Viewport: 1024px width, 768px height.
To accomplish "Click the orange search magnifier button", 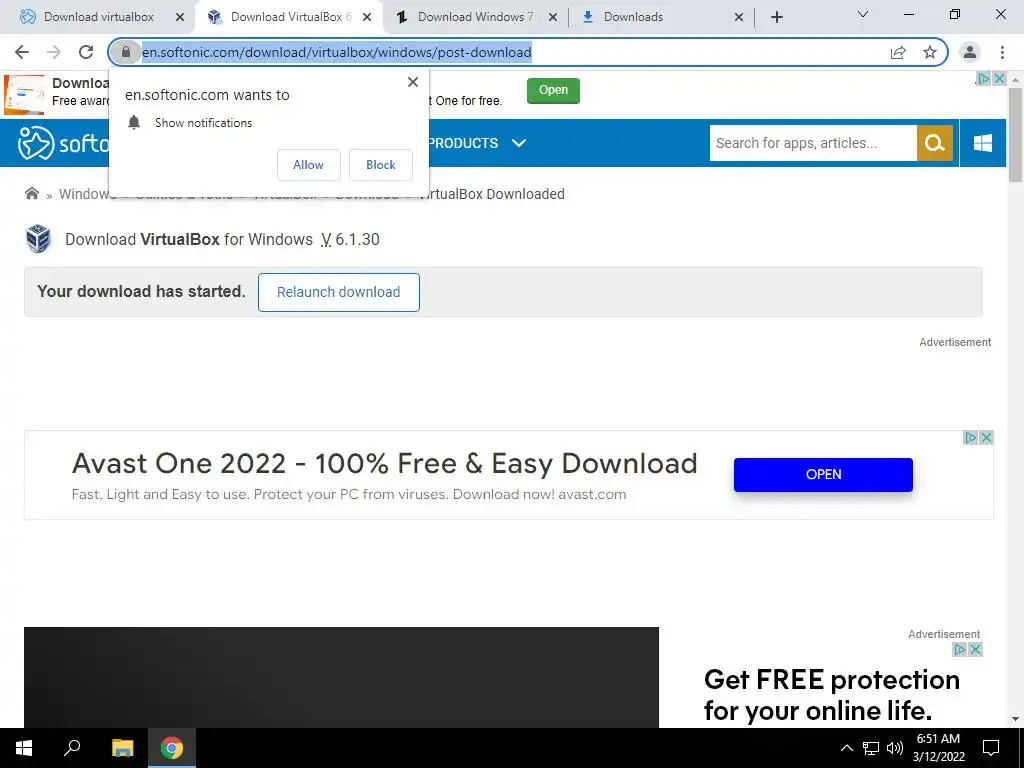I will point(935,143).
